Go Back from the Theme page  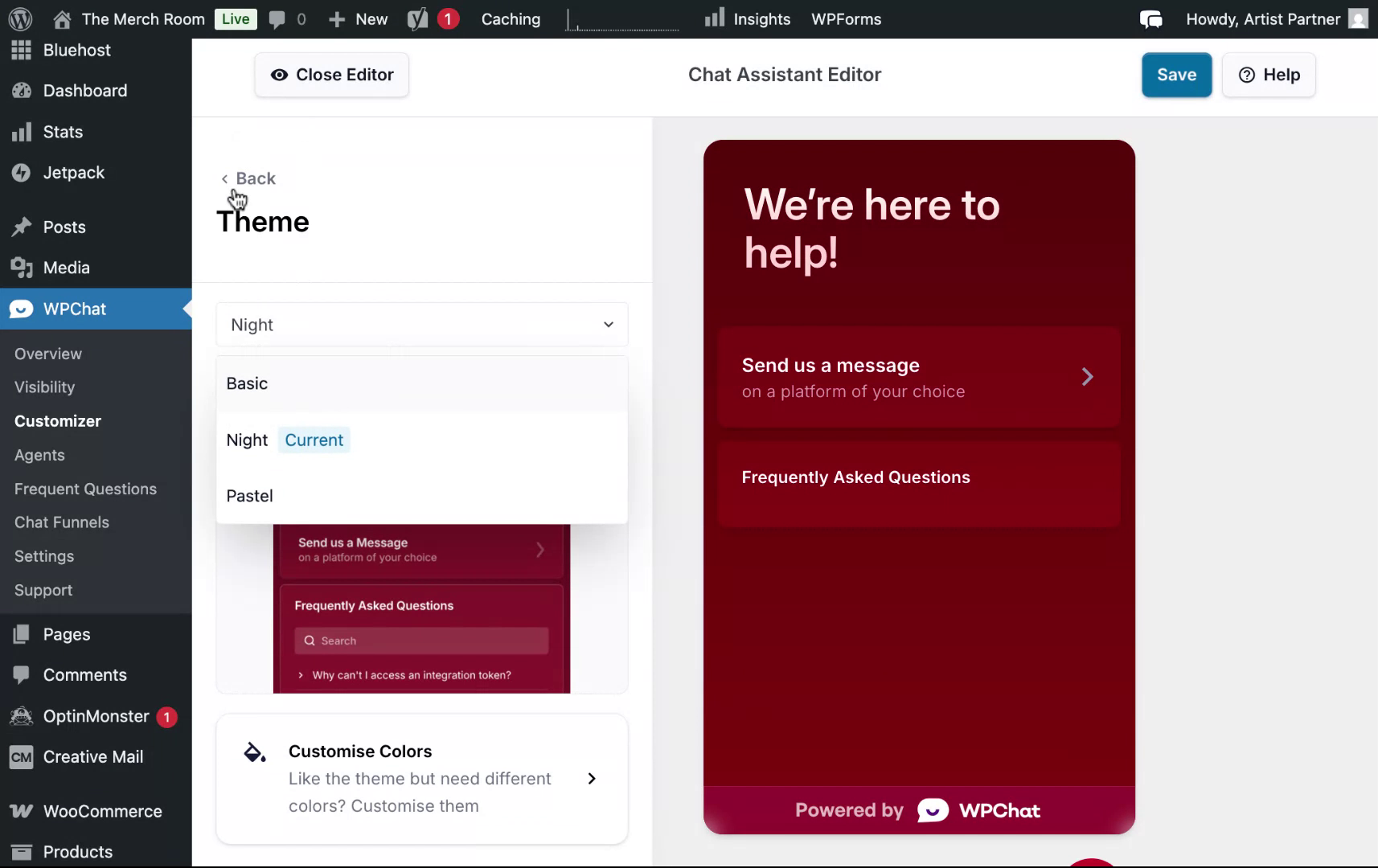click(x=248, y=178)
